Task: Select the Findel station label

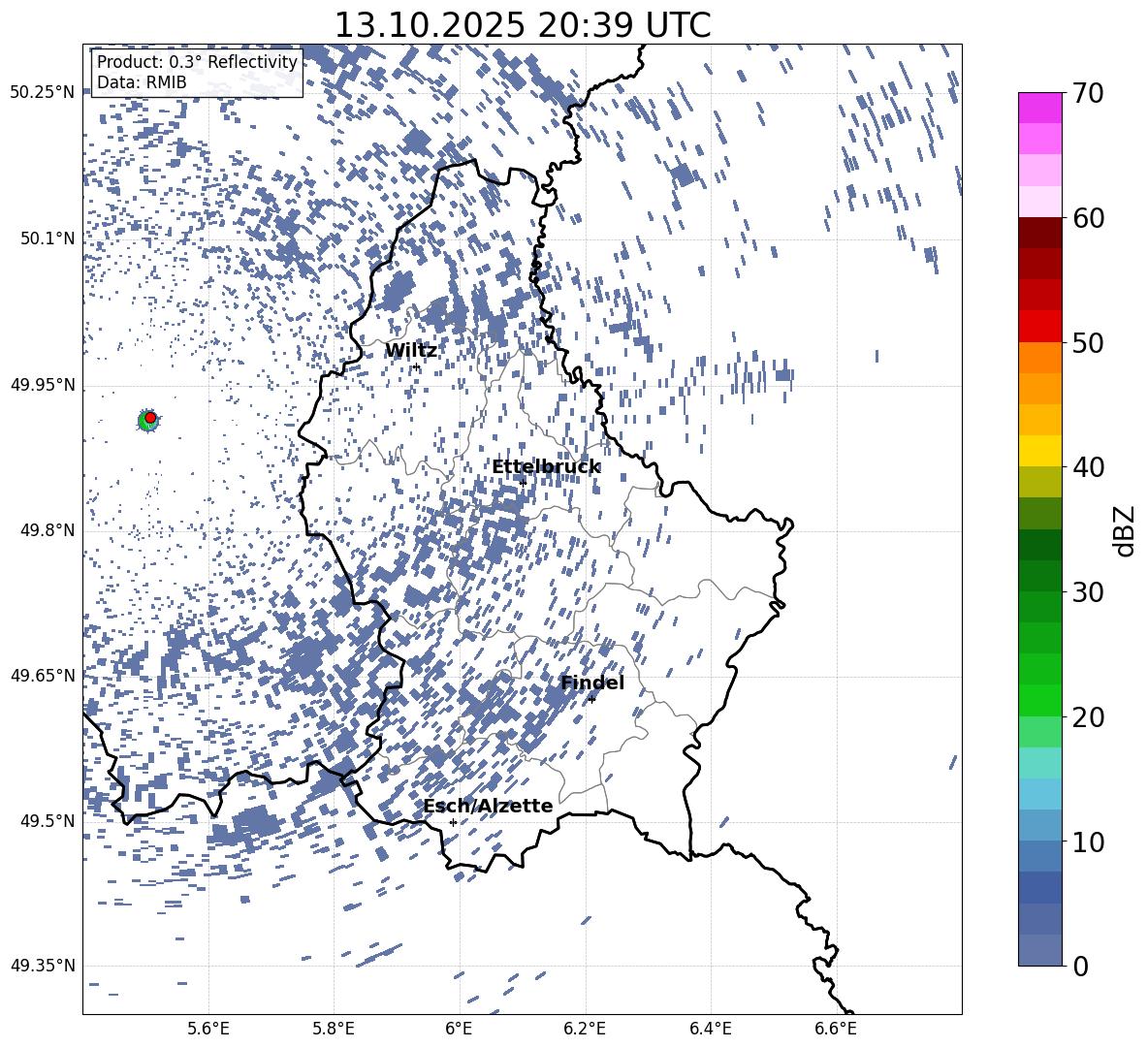Action: click(x=592, y=683)
